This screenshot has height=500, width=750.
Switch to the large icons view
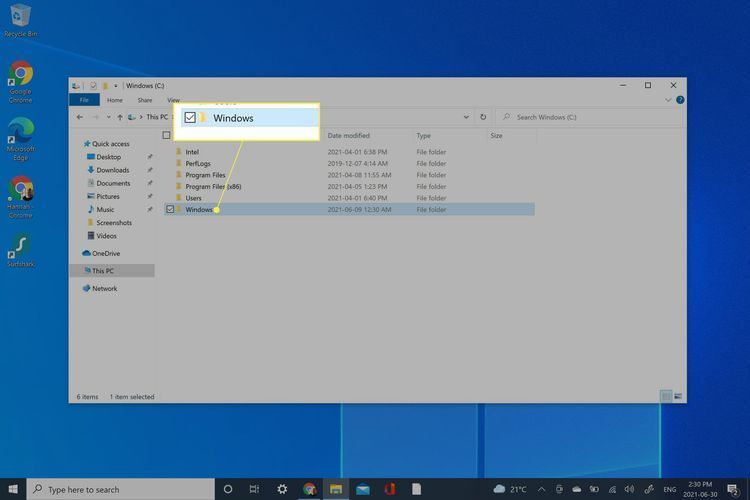679,396
